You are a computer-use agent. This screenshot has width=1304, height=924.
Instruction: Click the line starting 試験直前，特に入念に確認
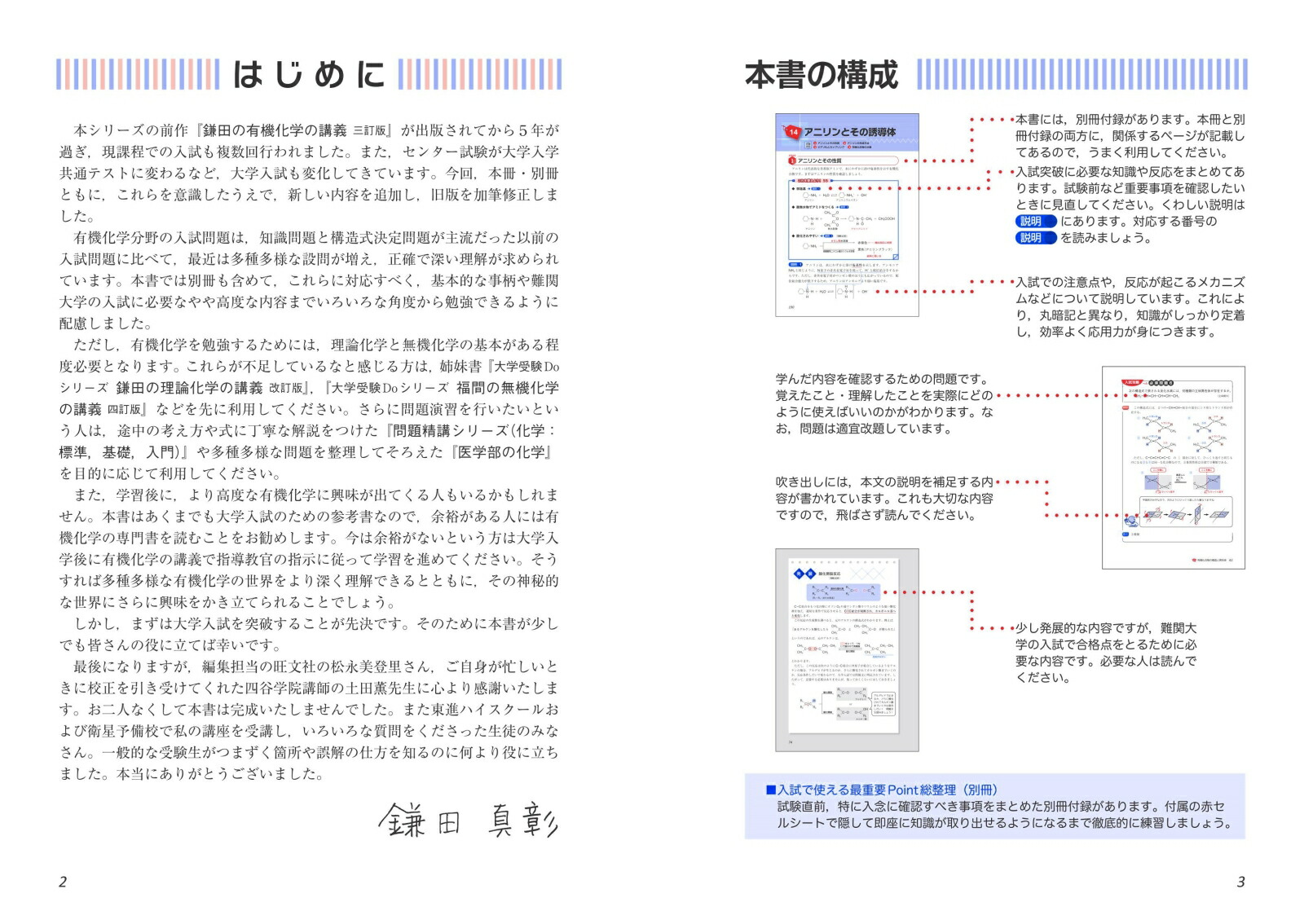click(x=1002, y=806)
